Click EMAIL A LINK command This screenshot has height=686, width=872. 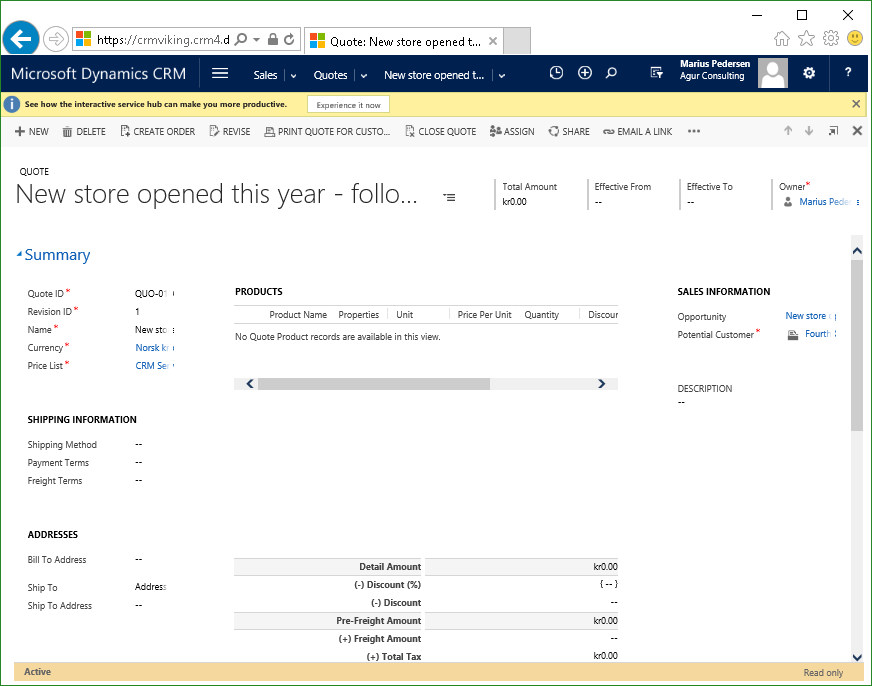[638, 132]
